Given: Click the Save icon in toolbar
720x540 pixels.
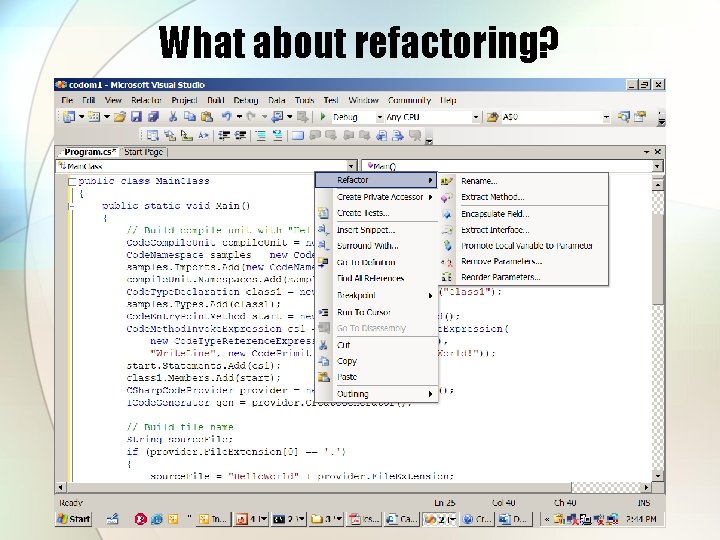Looking at the screenshot, I should [x=136, y=117].
